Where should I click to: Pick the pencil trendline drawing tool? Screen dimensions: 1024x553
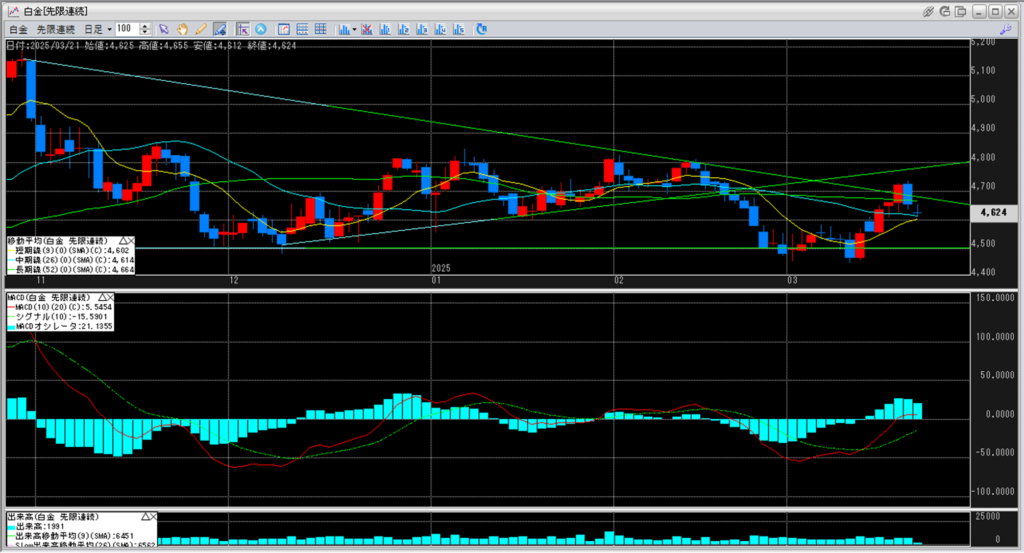(200, 29)
